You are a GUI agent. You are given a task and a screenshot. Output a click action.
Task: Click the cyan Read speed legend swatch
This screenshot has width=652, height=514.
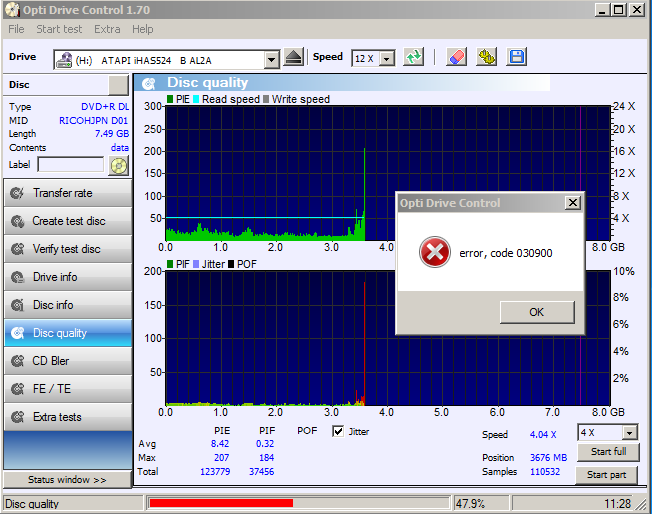[x=196, y=99]
